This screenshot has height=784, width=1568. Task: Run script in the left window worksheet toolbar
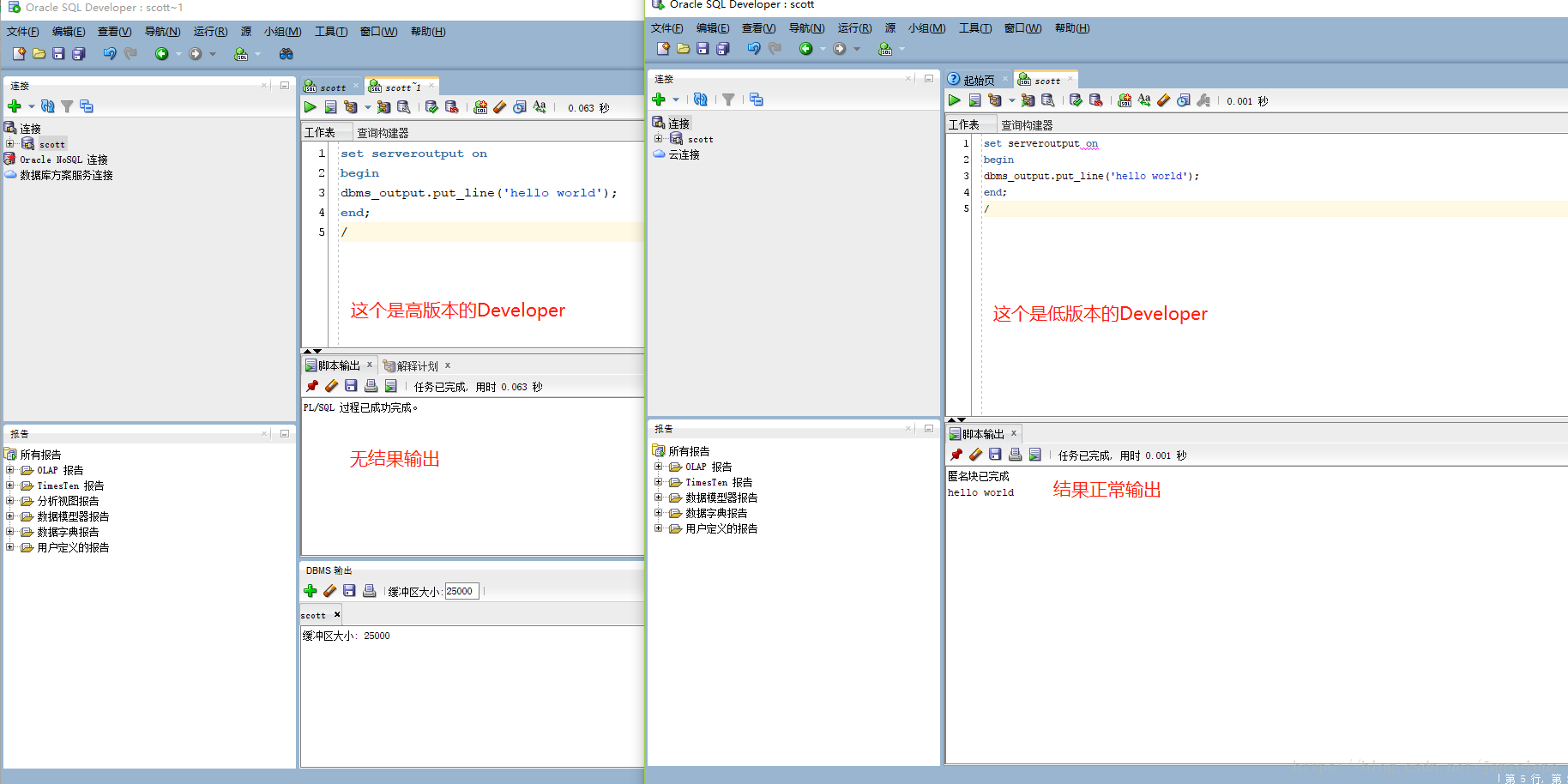(330, 107)
